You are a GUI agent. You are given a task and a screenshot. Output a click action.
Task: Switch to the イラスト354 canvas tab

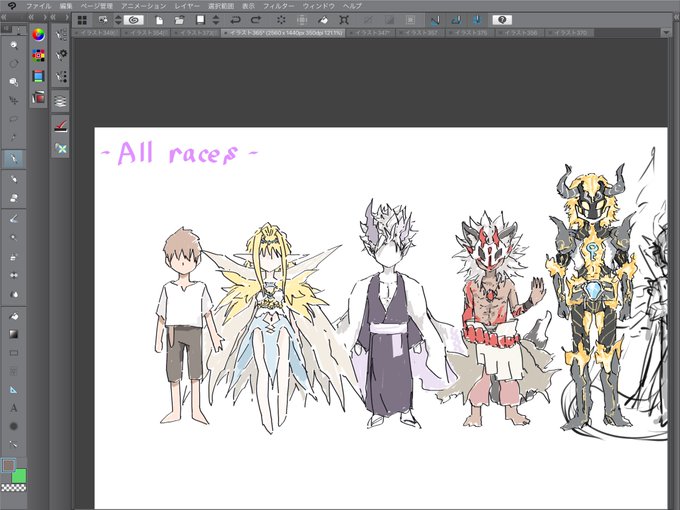[x=147, y=33]
